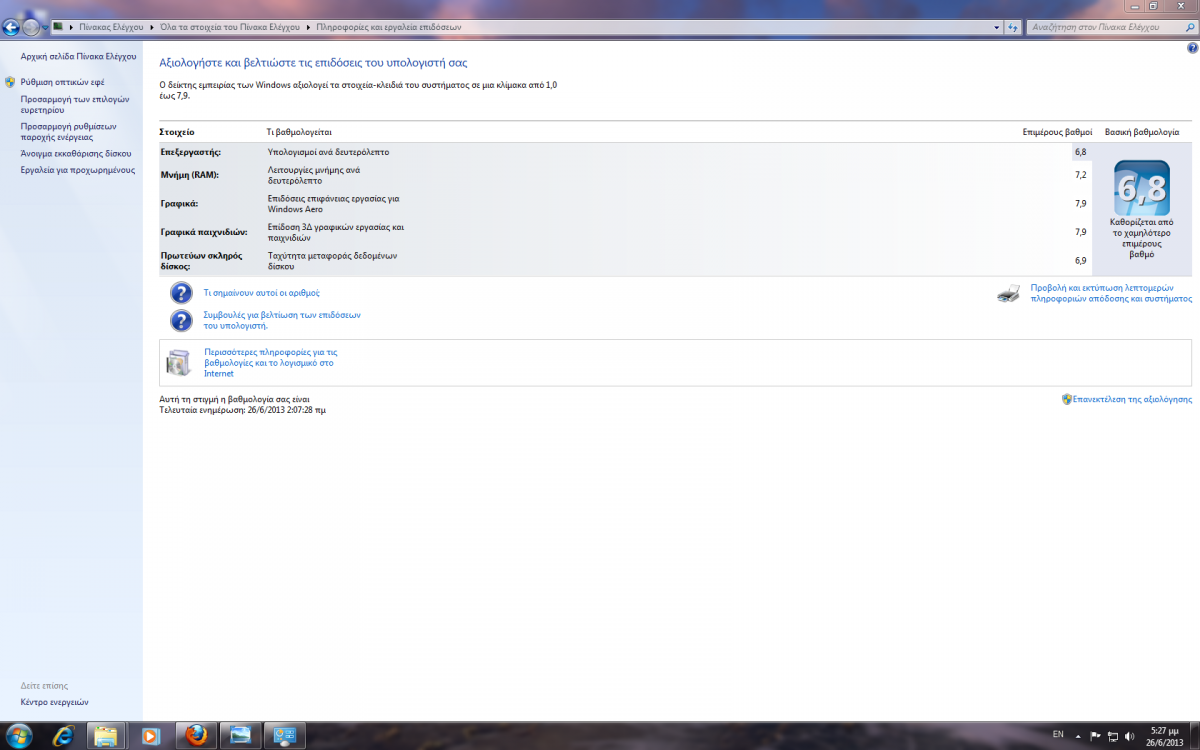
Task: Click the taskbar clock showing 5:27 μμ
Action: (1164, 736)
